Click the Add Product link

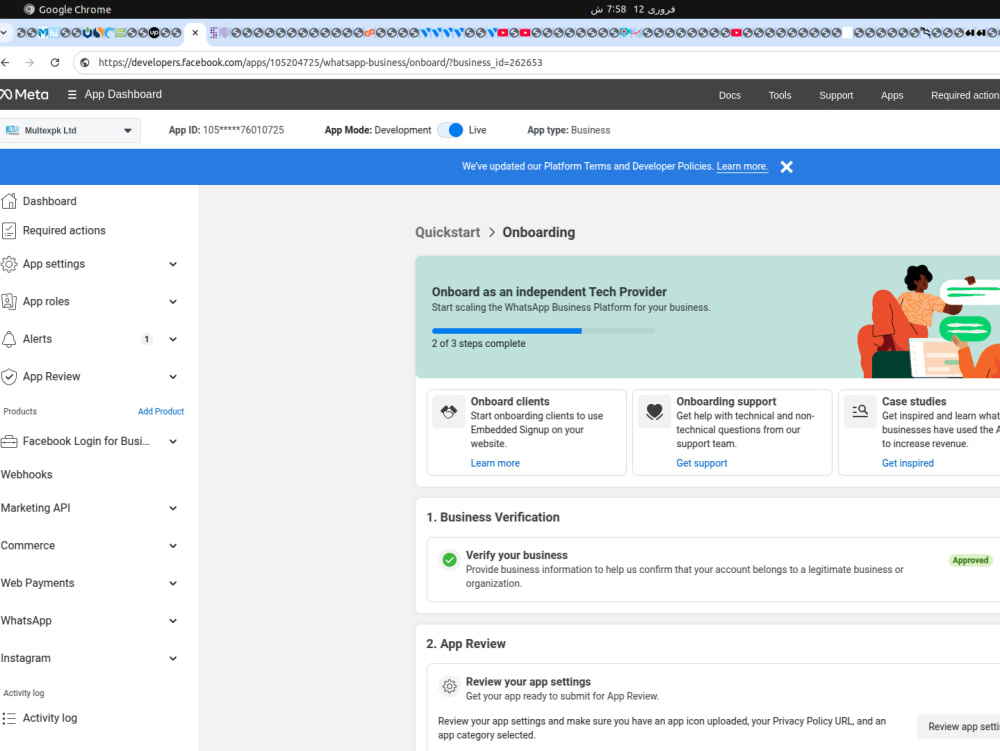click(161, 412)
